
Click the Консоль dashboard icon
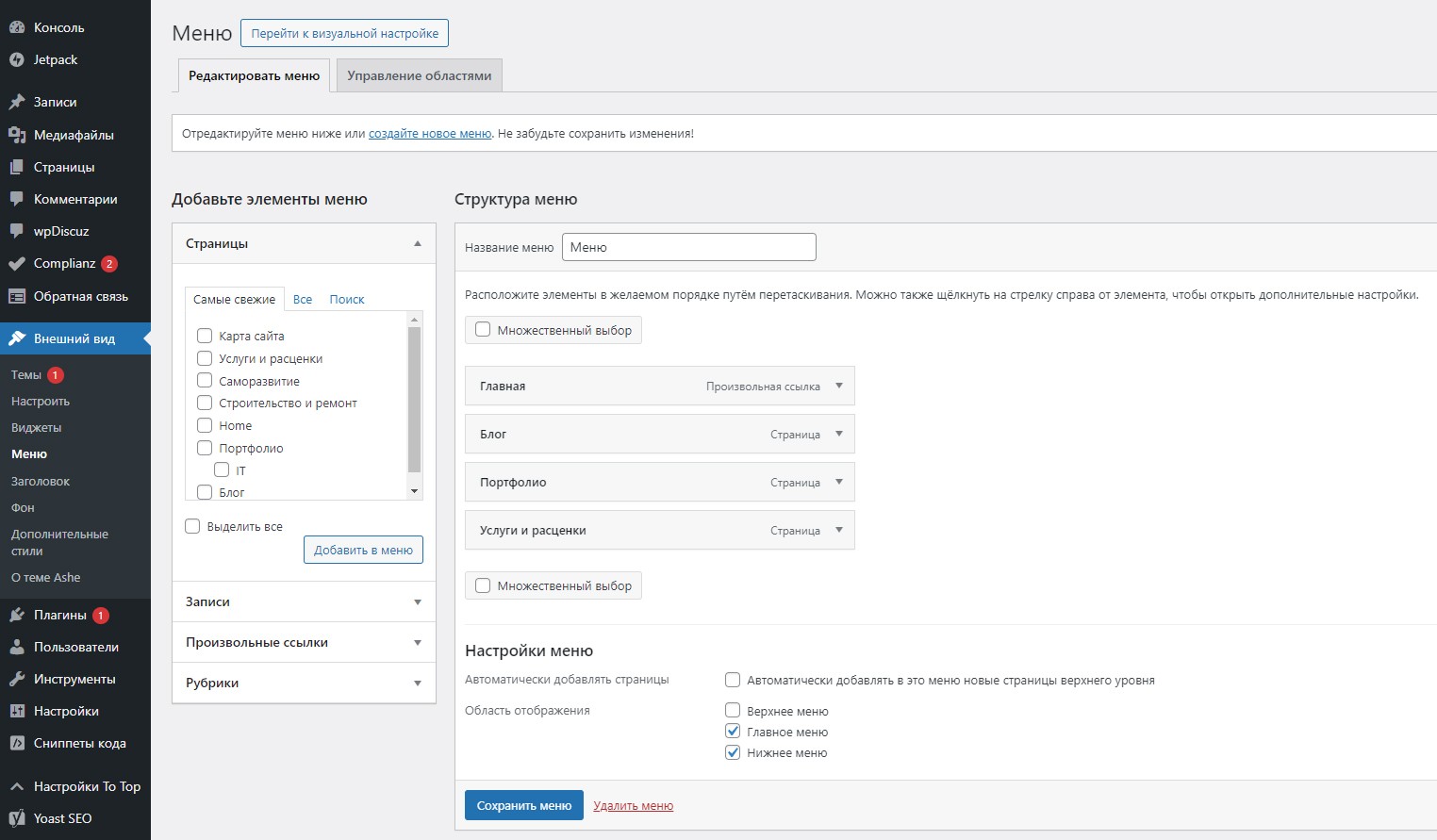pos(16,27)
